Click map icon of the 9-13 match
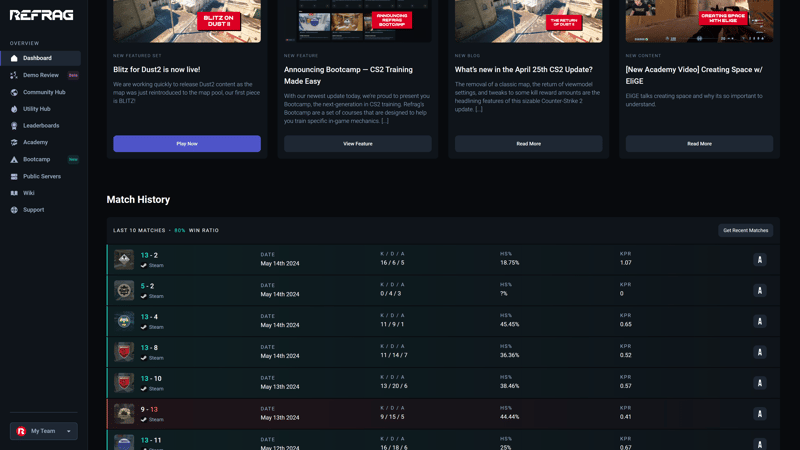This screenshot has width=800, height=450. [x=124, y=414]
